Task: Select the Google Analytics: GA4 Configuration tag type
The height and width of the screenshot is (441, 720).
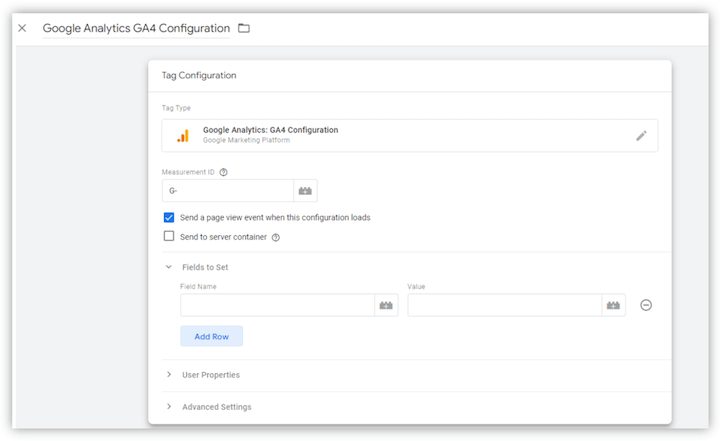Action: pyautogui.click(x=410, y=136)
